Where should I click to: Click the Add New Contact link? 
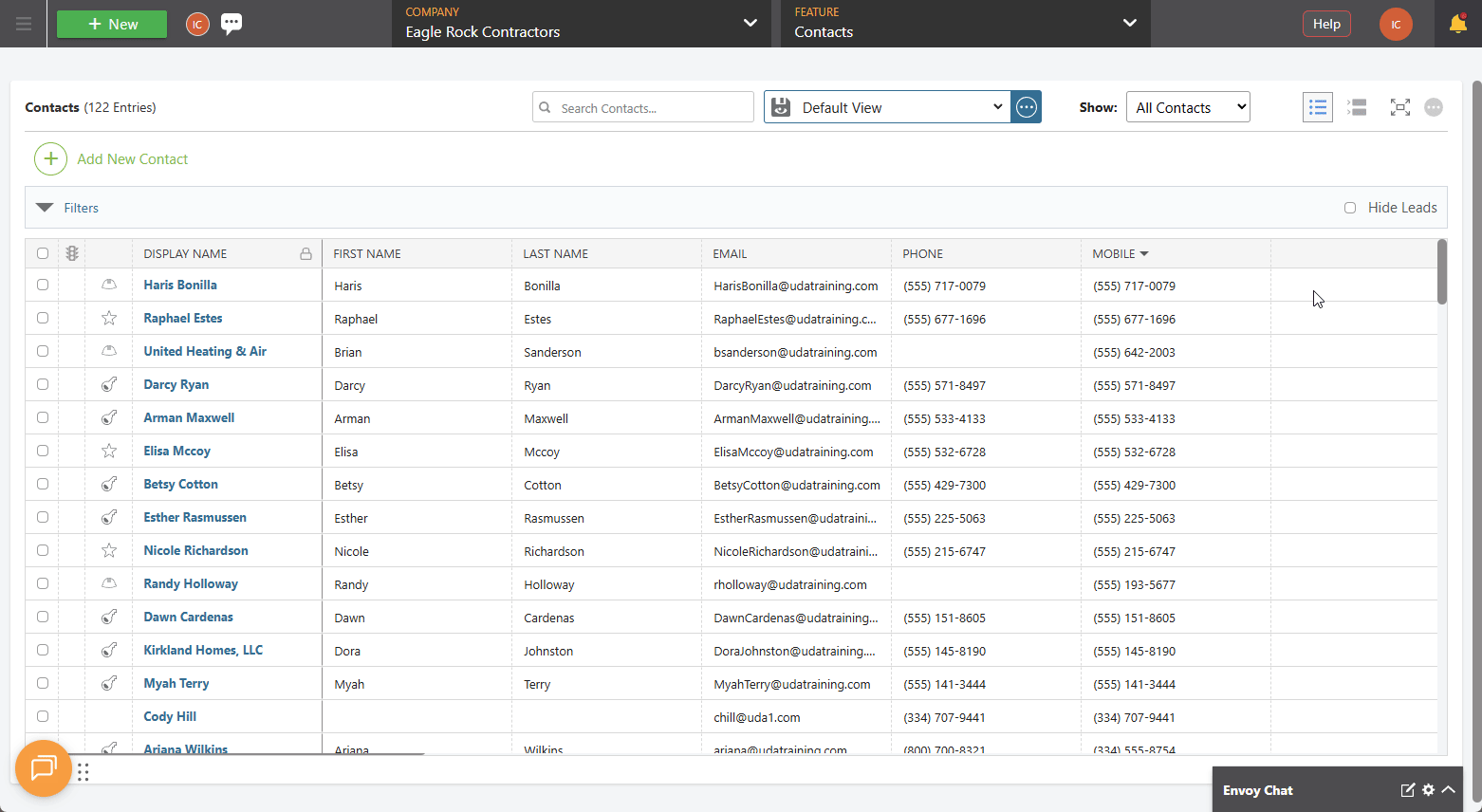[x=133, y=158]
